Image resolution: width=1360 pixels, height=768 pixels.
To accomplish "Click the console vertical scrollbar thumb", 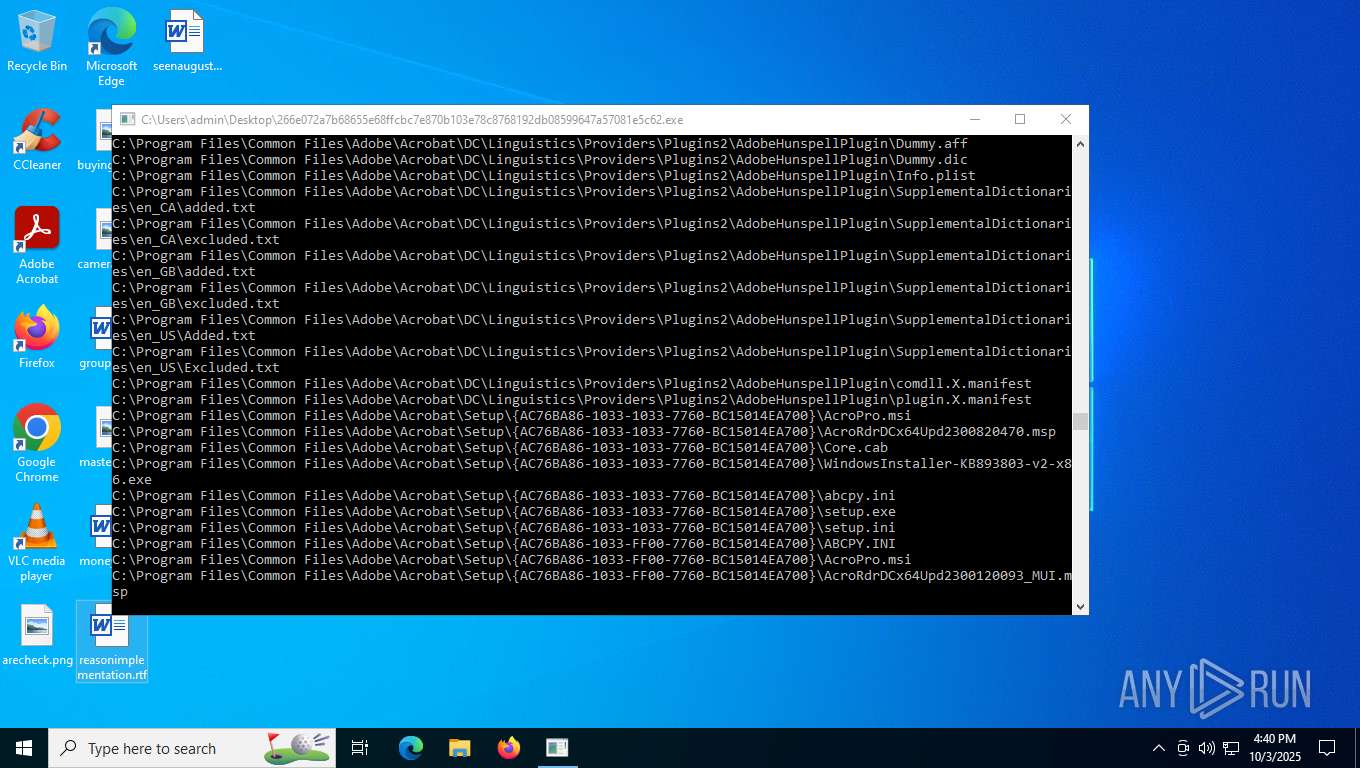I will tap(1080, 421).
